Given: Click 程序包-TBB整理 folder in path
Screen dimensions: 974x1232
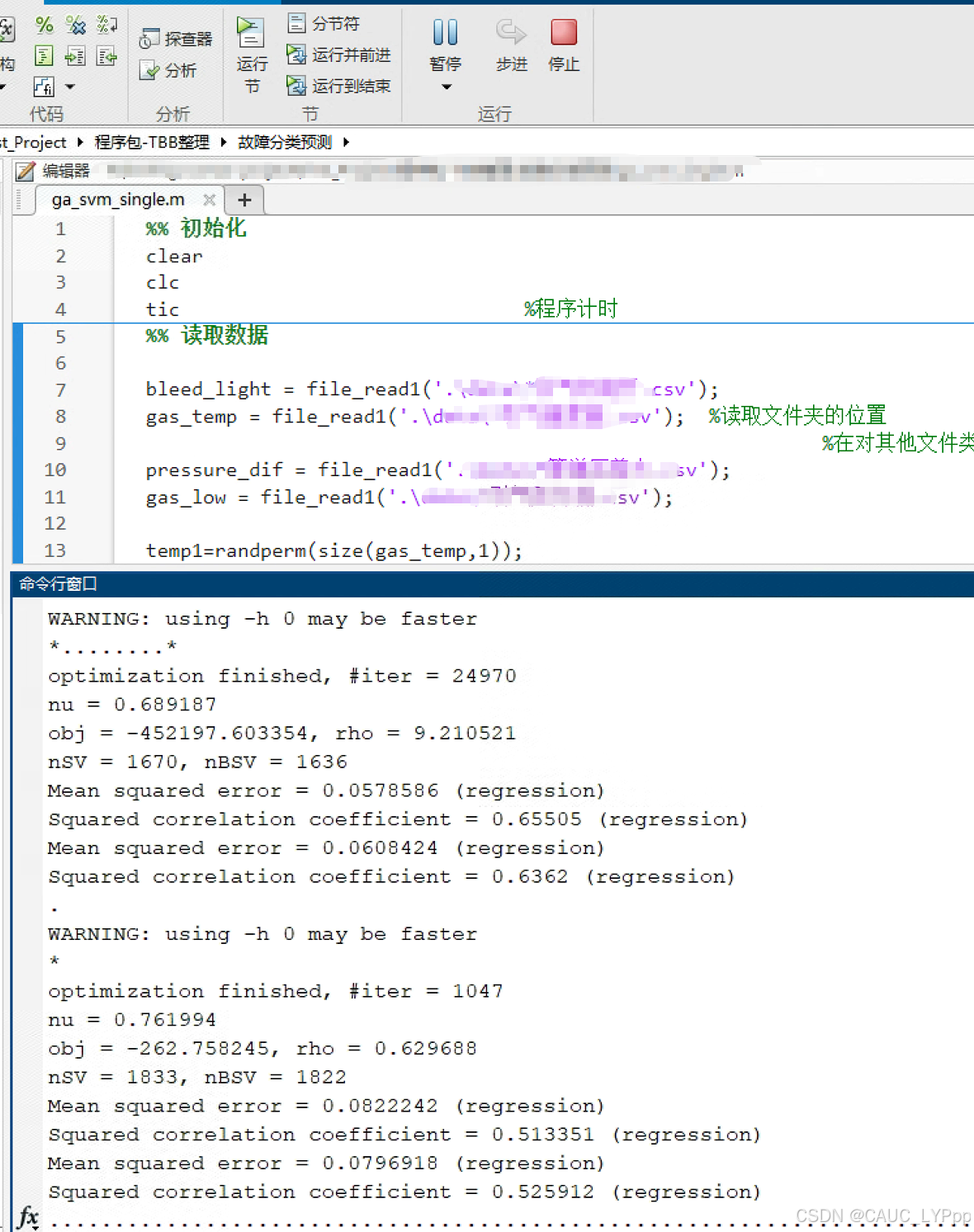Looking at the screenshot, I should pos(152,142).
